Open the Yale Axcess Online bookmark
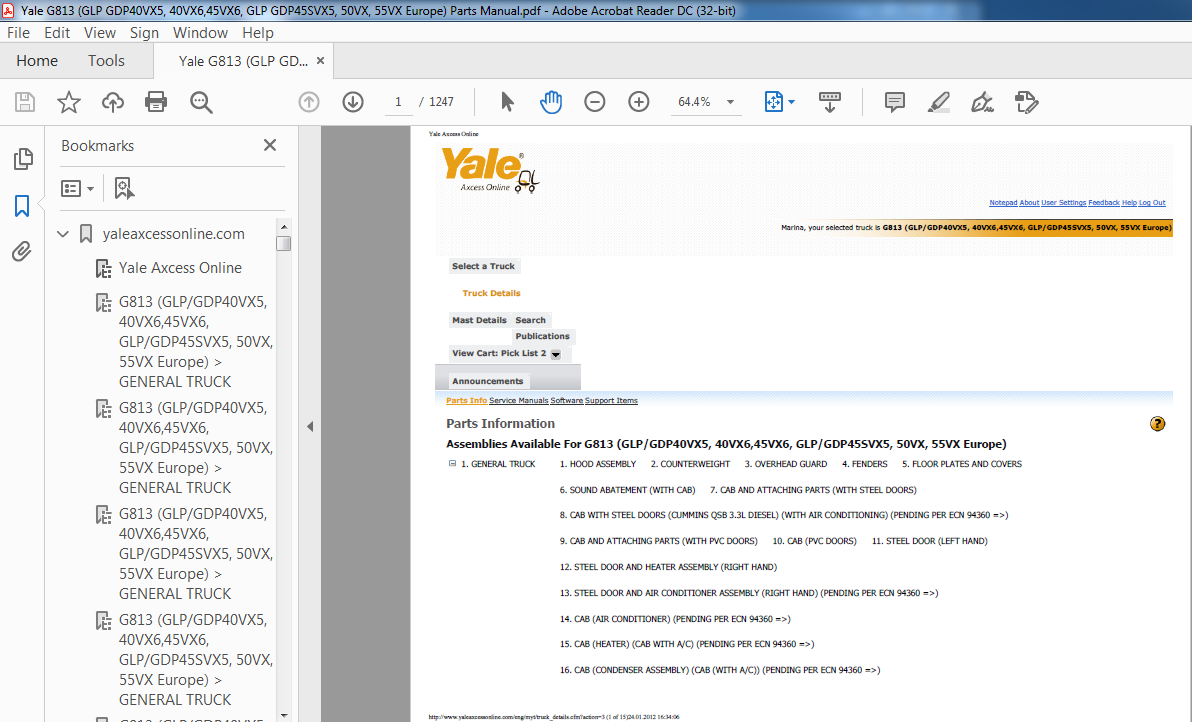This screenshot has height=722, width=1192. [x=180, y=268]
